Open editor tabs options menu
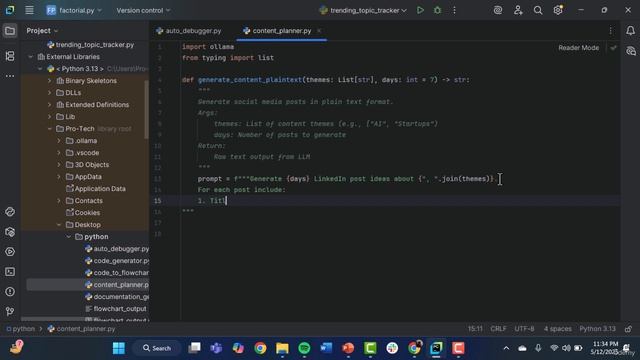The width and height of the screenshot is (640, 360). pos(611,31)
